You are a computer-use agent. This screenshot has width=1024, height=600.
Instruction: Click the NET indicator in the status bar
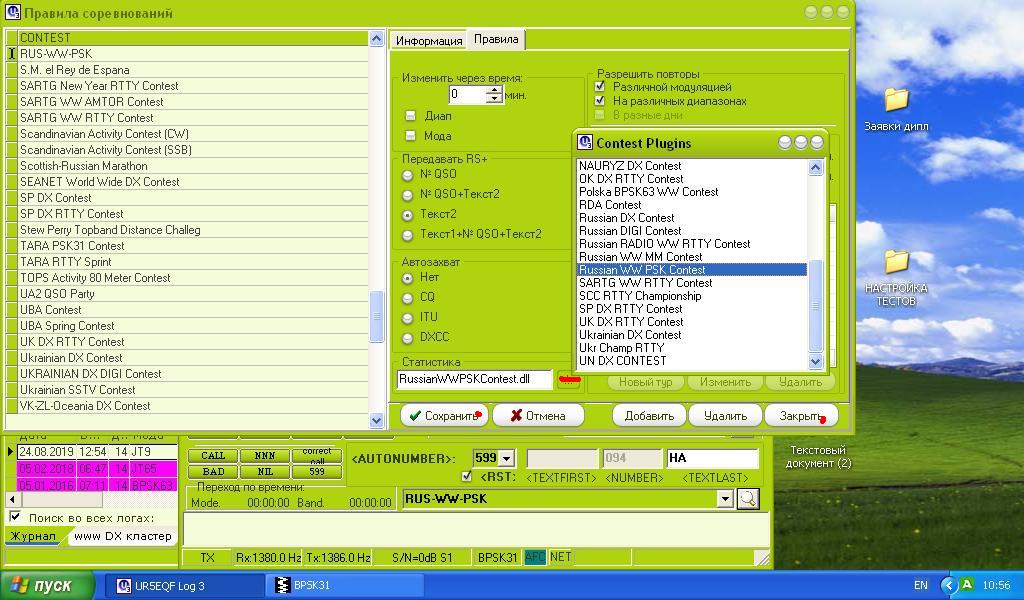[x=560, y=557]
